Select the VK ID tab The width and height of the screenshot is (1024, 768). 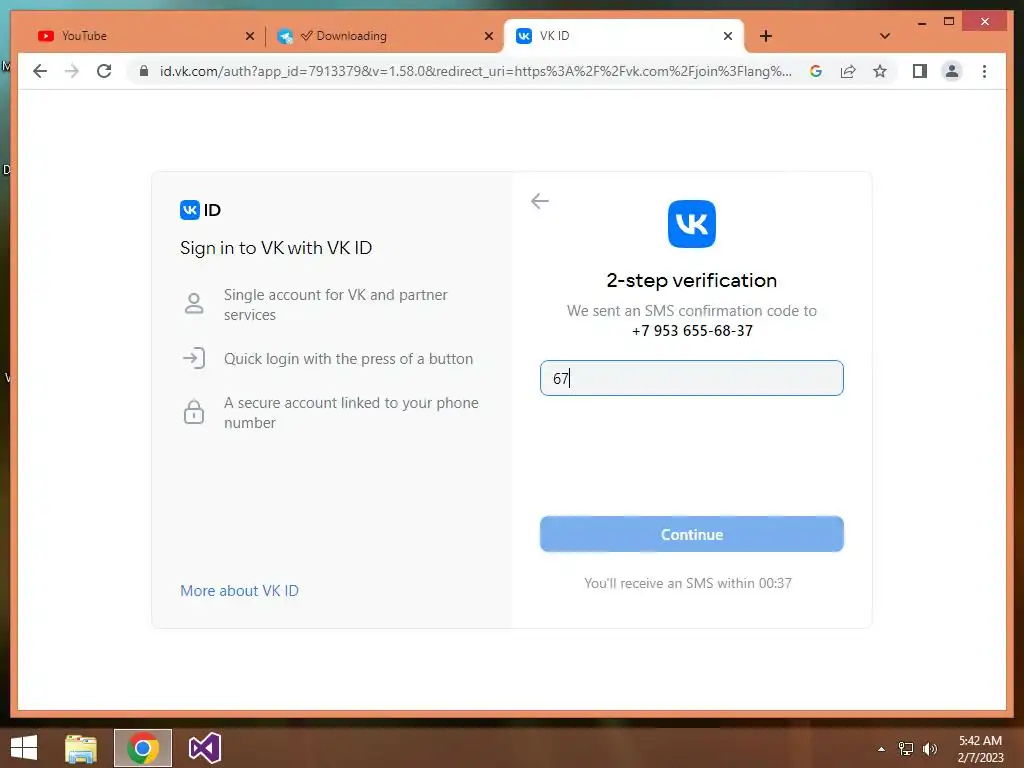click(x=624, y=36)
